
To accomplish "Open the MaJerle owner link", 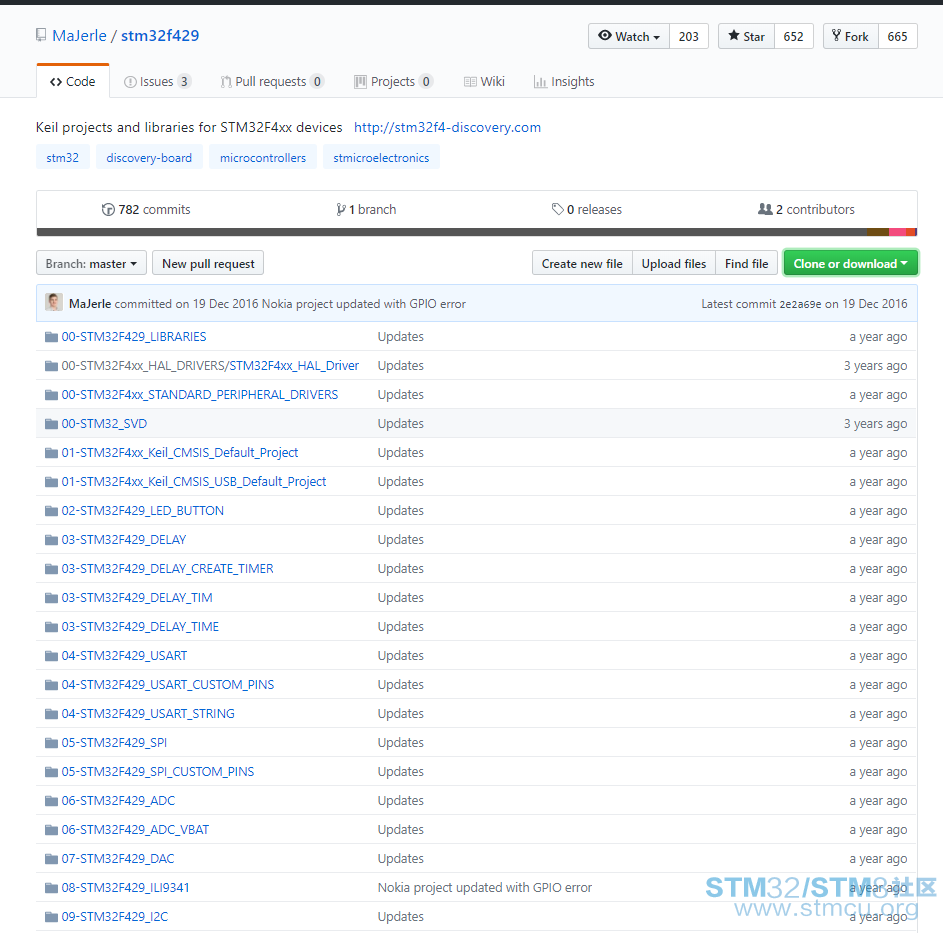I will tap(79, 35).
